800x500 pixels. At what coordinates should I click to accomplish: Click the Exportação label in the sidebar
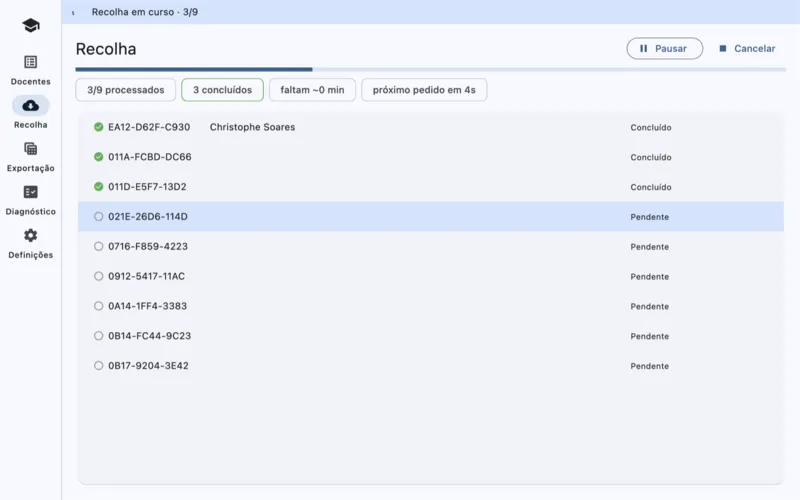click(31, 168)
